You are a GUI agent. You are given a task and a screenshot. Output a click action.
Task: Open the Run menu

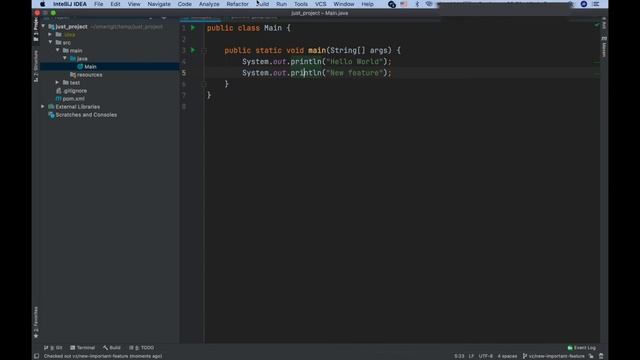(x=281, y=4)
